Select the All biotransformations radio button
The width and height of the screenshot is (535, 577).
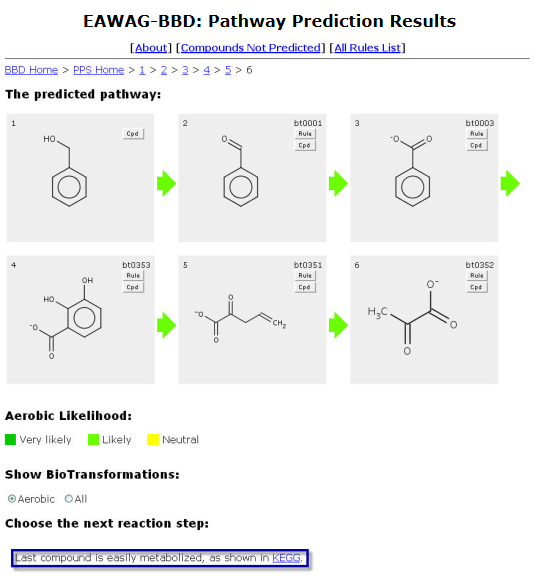68,499
